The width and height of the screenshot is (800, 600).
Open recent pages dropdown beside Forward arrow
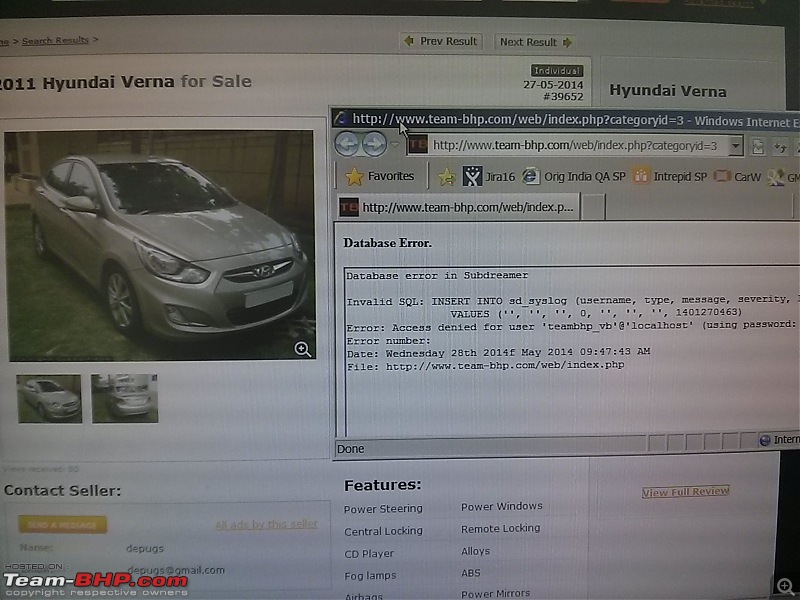(x=394, y=144)
